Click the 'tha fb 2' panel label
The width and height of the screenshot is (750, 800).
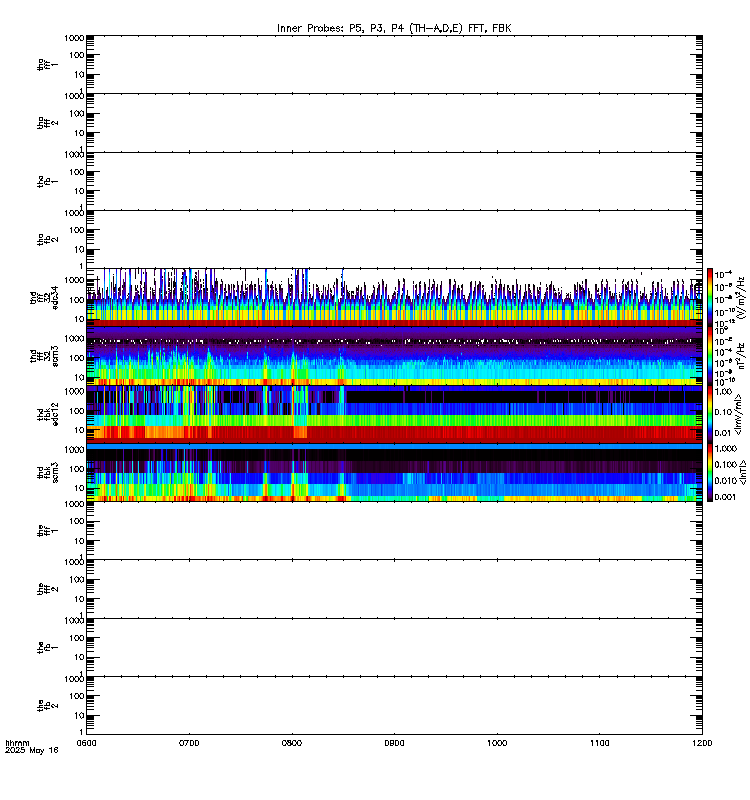(x=47, y=239)
